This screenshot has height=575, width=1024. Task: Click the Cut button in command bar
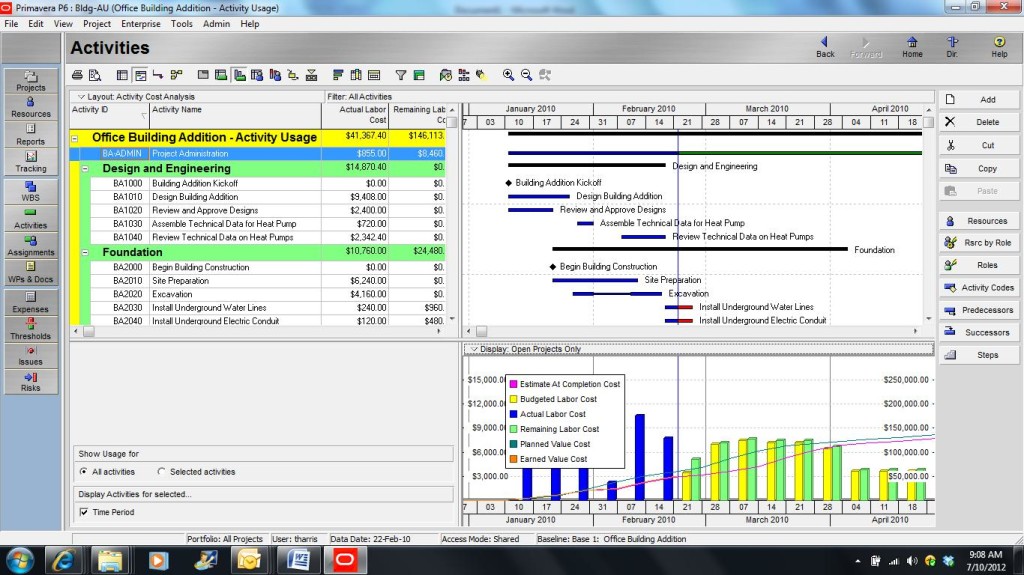click(978, 145)
